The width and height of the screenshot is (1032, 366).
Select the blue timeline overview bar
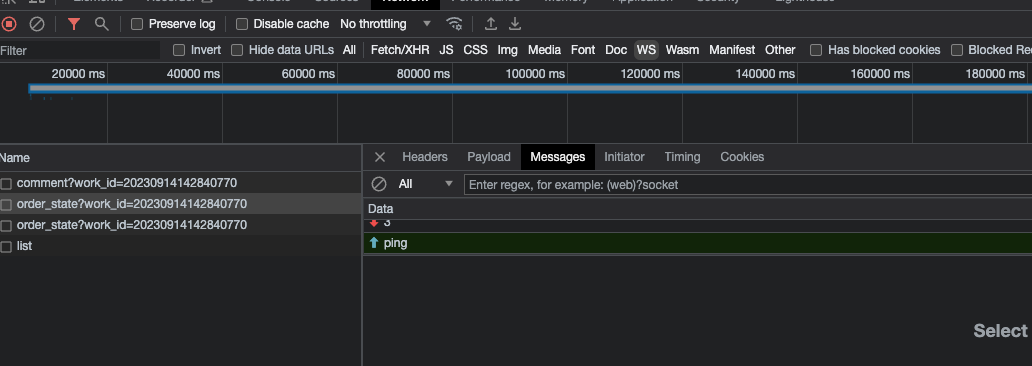click(530, 88)
